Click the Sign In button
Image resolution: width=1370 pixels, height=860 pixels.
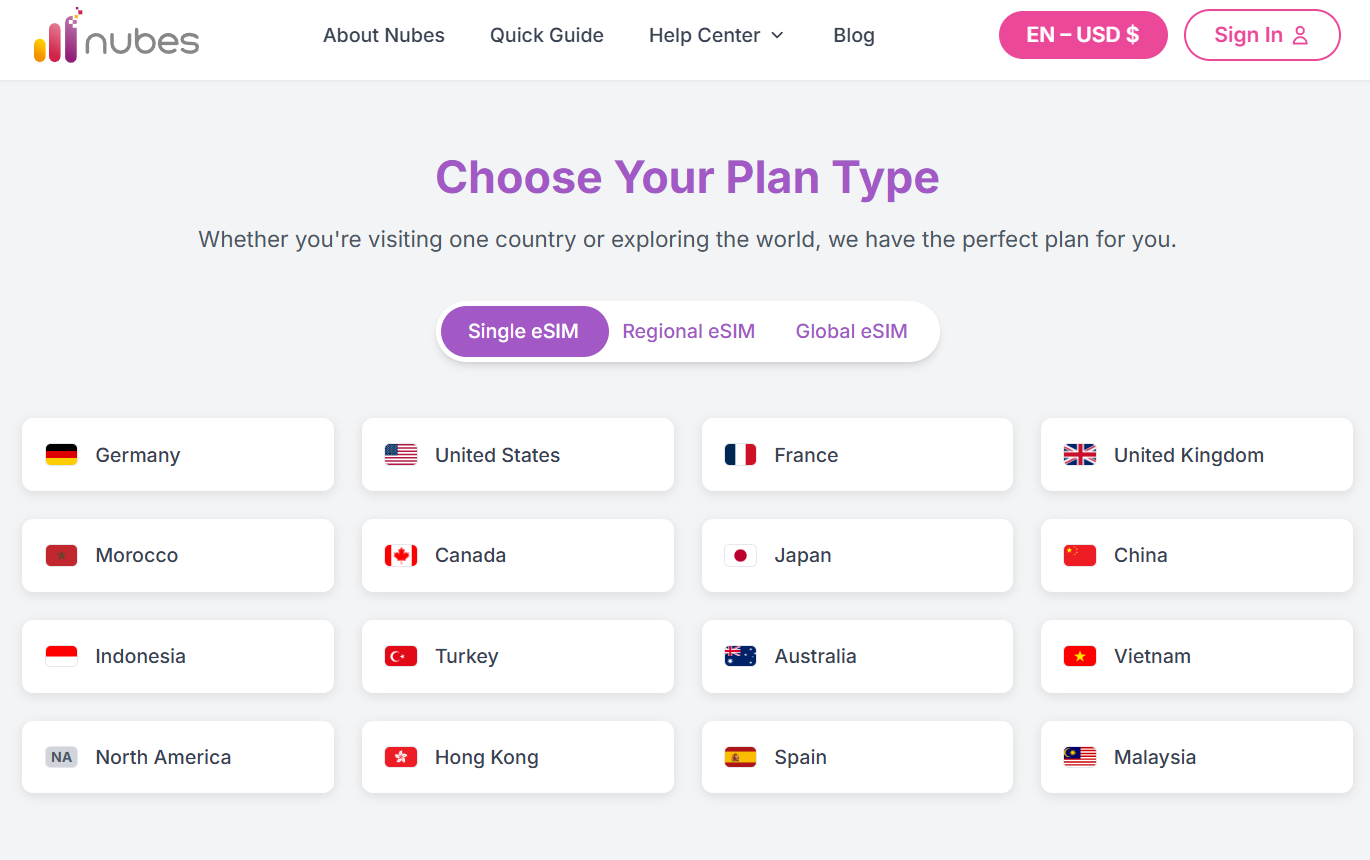coord(1262,34)
